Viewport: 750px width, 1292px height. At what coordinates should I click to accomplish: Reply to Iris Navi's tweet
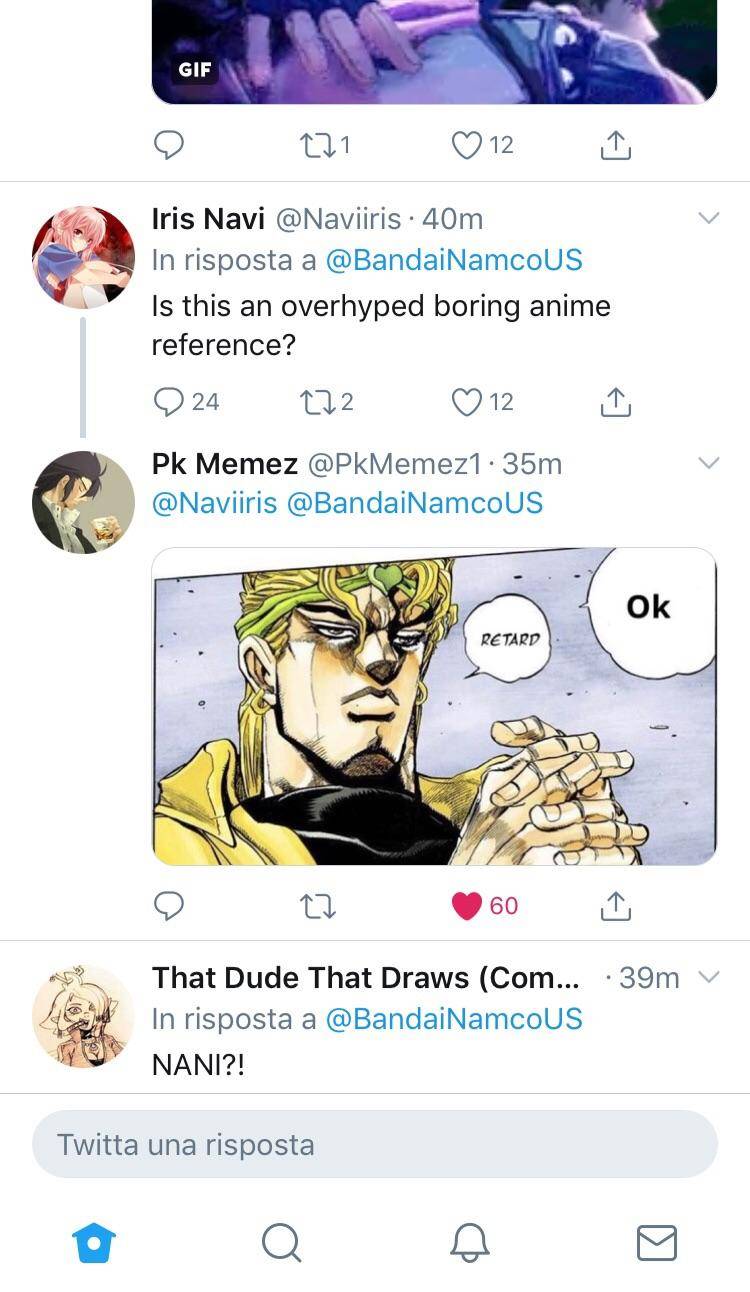170,402
